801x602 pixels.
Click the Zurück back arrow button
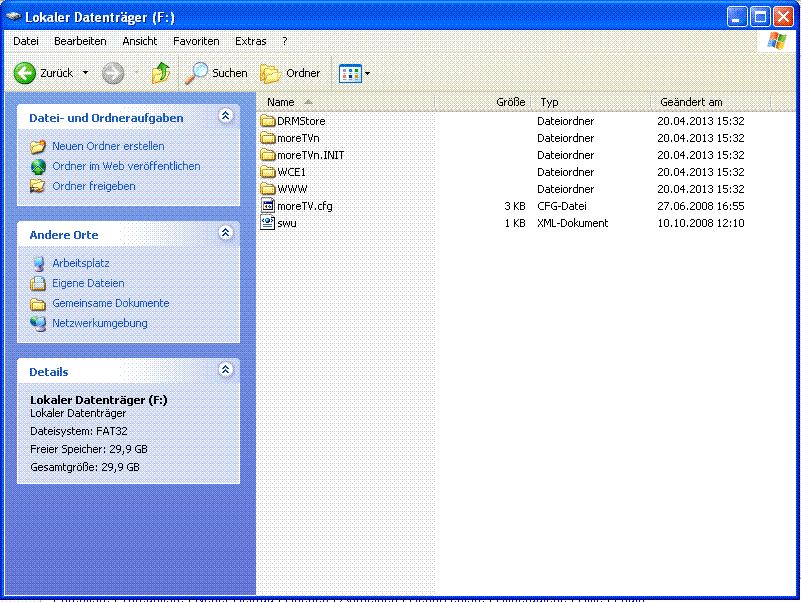pos(26,73)
